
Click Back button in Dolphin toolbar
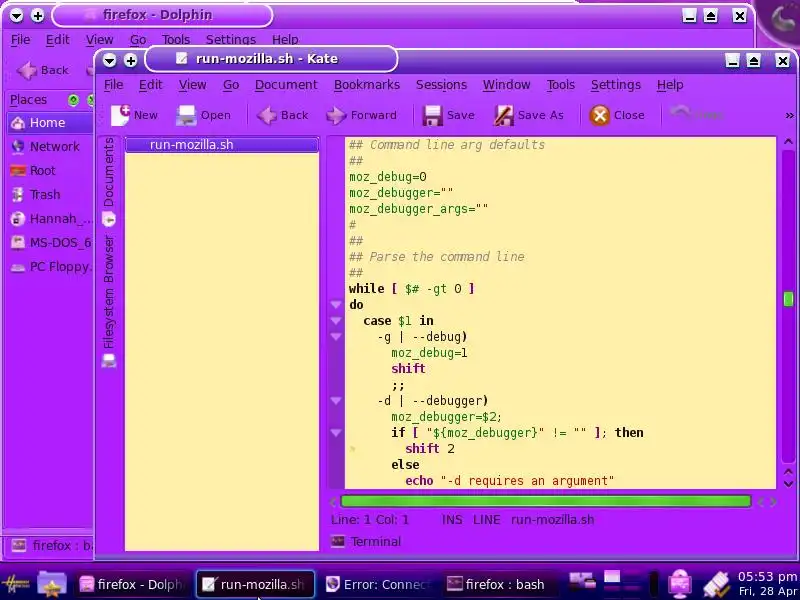click(x=43, y=70)
